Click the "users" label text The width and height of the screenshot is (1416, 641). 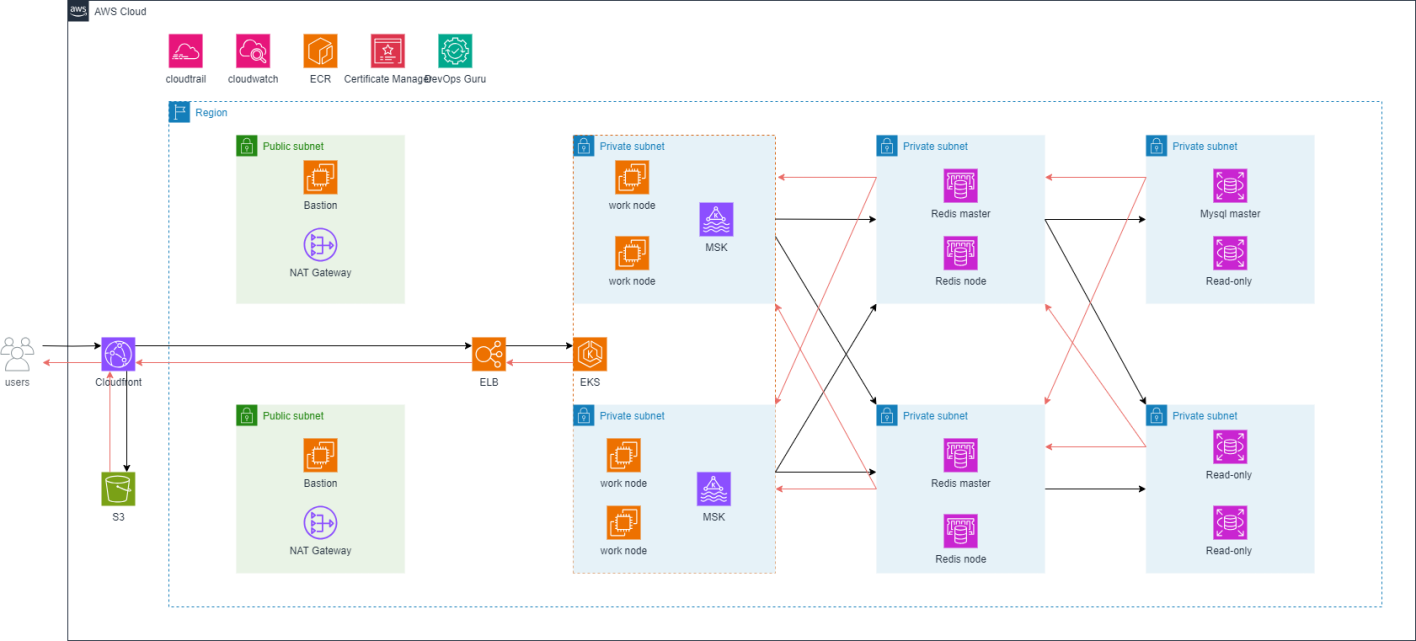point(17,382)
